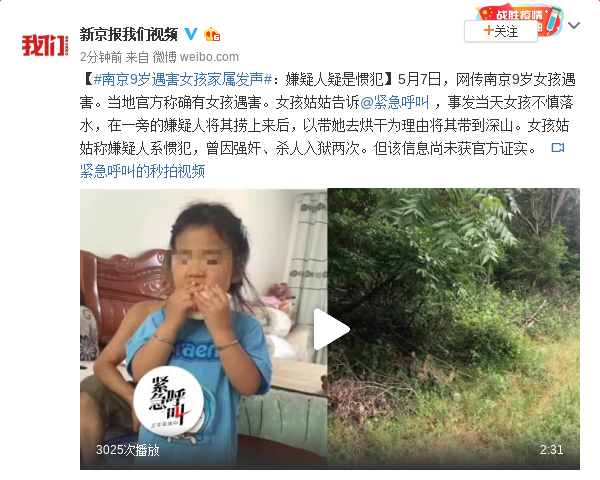Open the blue verified V badge
600x480 pixels.
[x=191, y=34]
